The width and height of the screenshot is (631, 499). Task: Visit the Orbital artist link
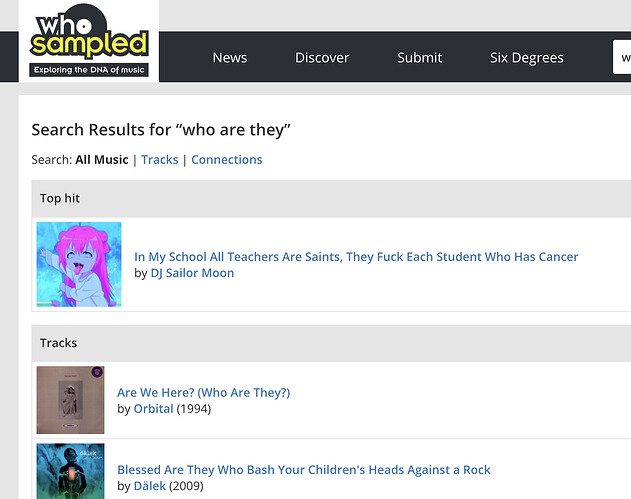[153, 408]
